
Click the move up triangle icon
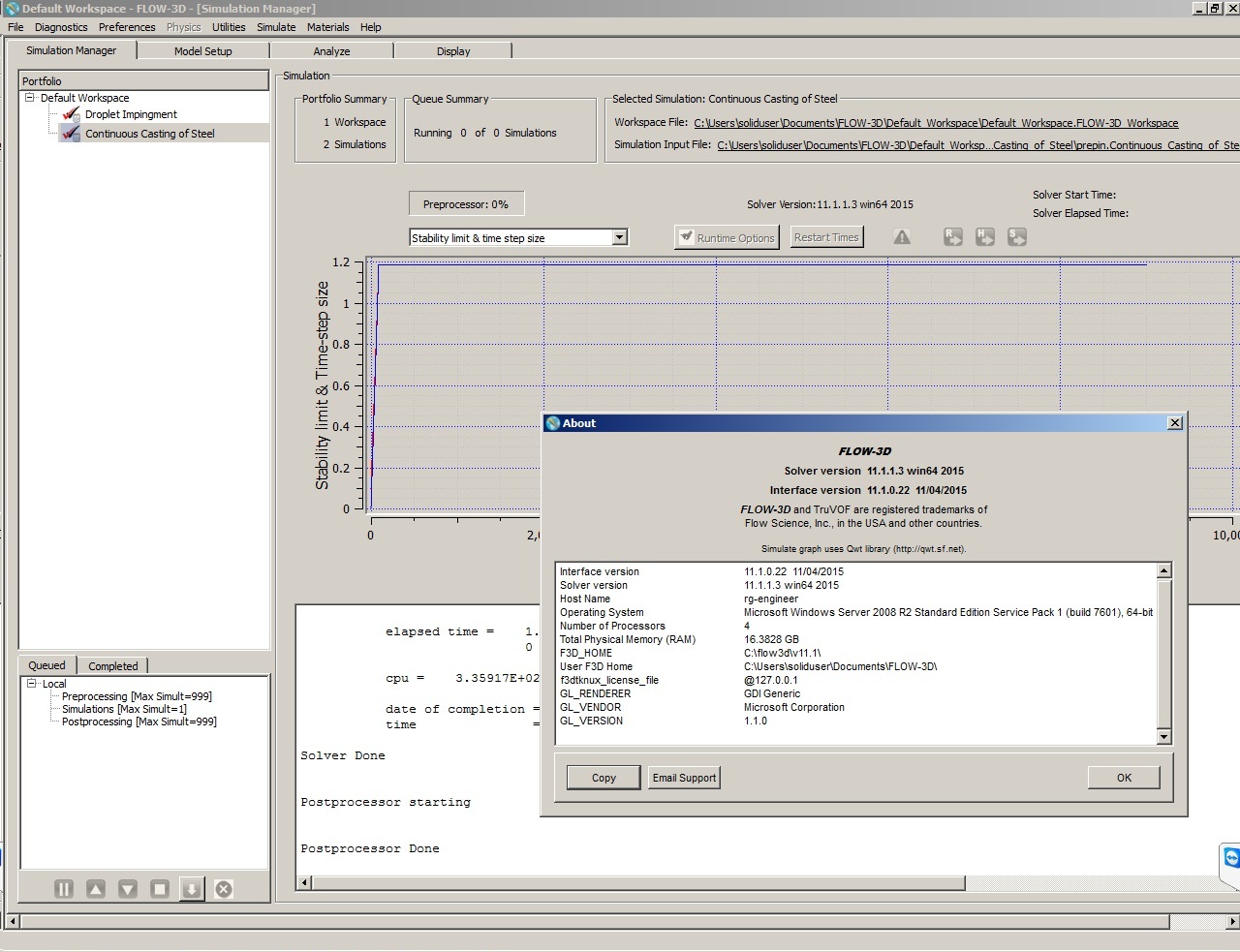[x=96, y=889]
